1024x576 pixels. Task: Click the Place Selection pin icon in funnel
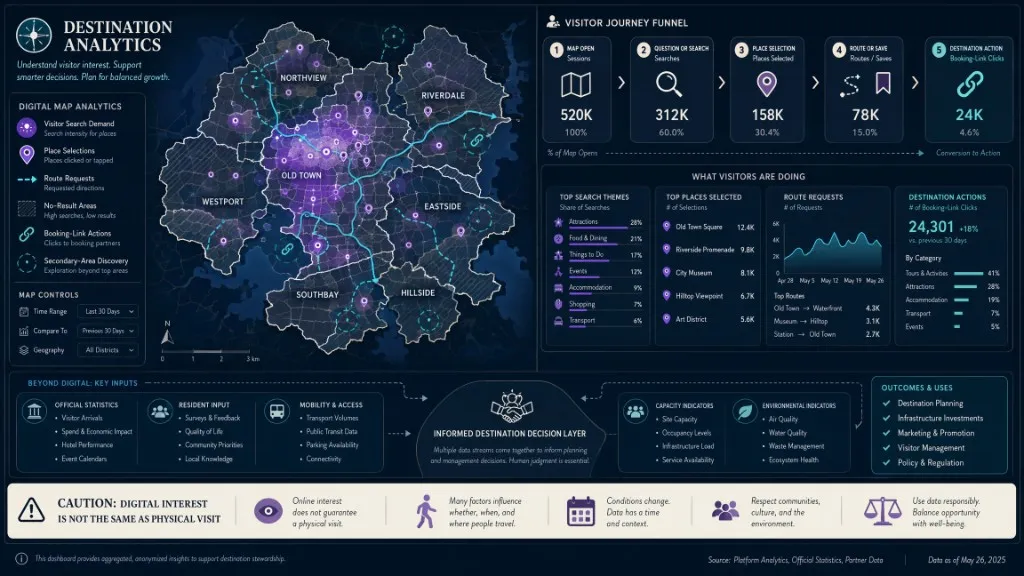[x=767, y=84]
